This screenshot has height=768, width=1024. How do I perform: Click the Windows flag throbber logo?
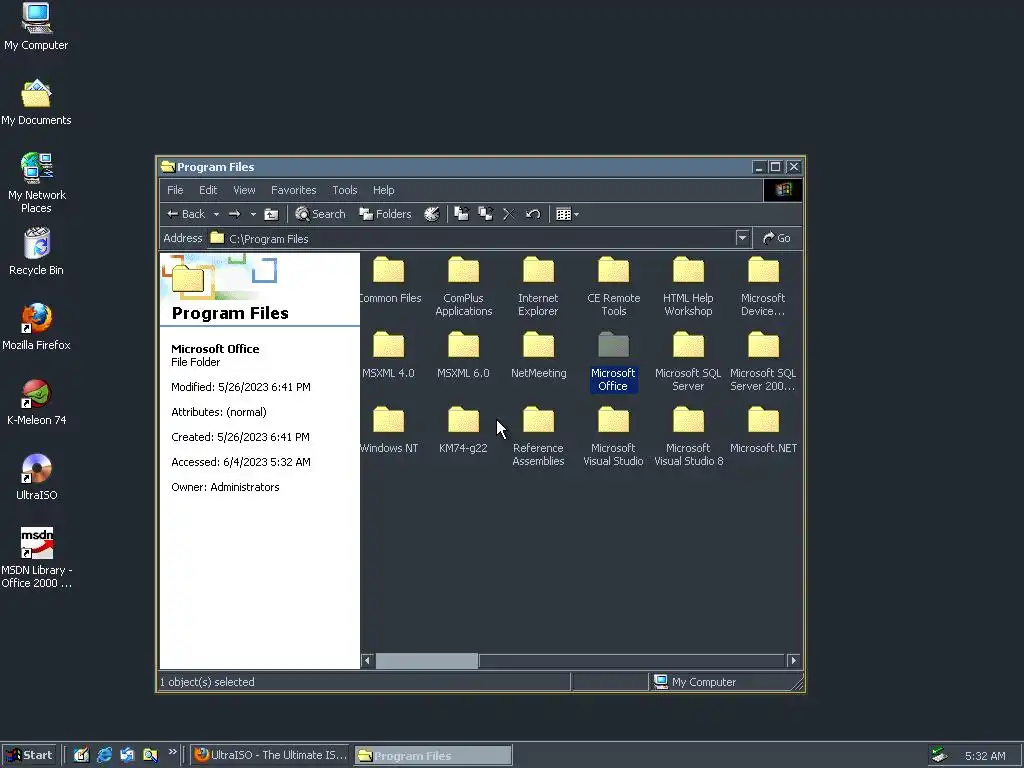(x=783, y=190)
